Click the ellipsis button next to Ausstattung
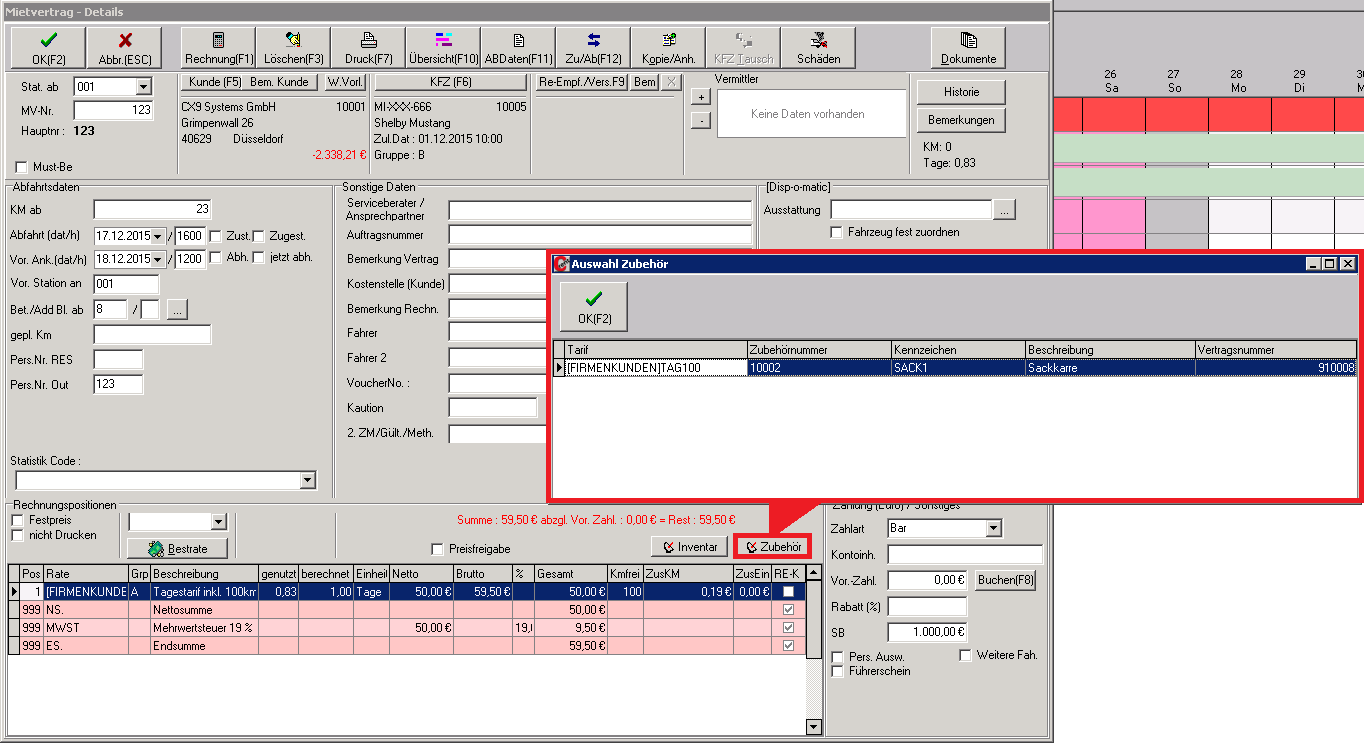 click(x=1005, y=210)
